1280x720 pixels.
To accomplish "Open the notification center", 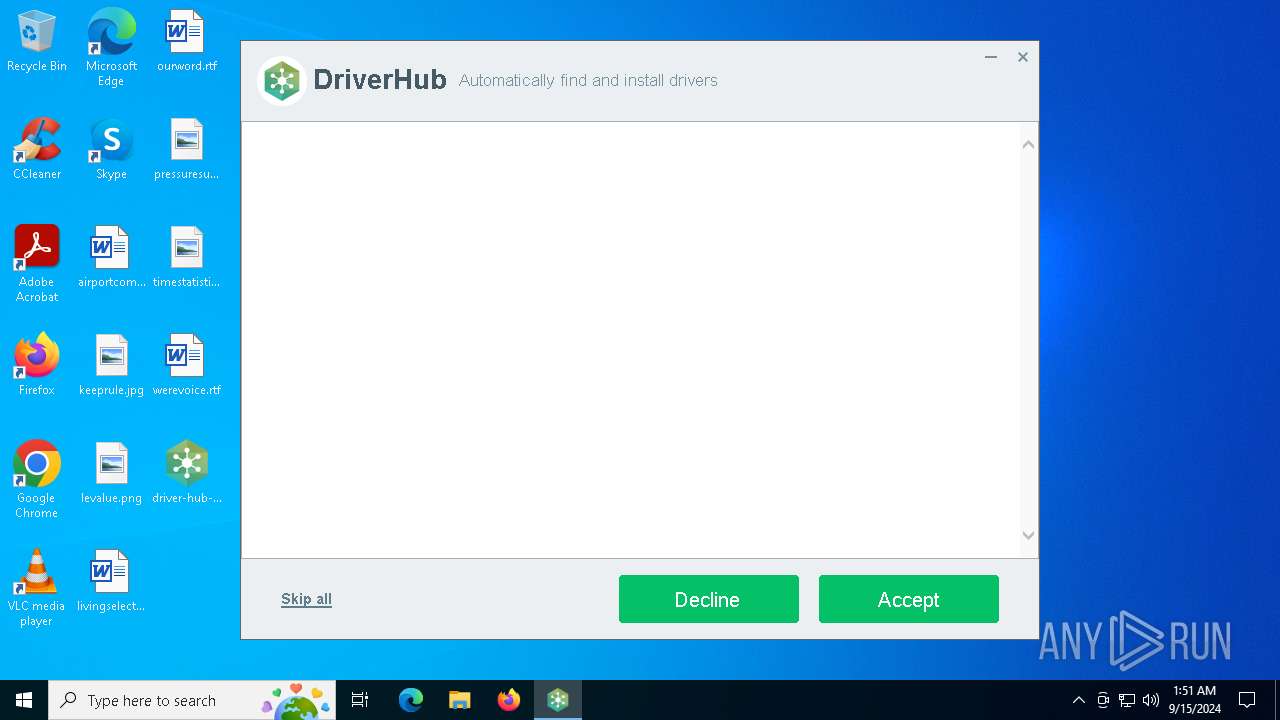I will 1247,700.
